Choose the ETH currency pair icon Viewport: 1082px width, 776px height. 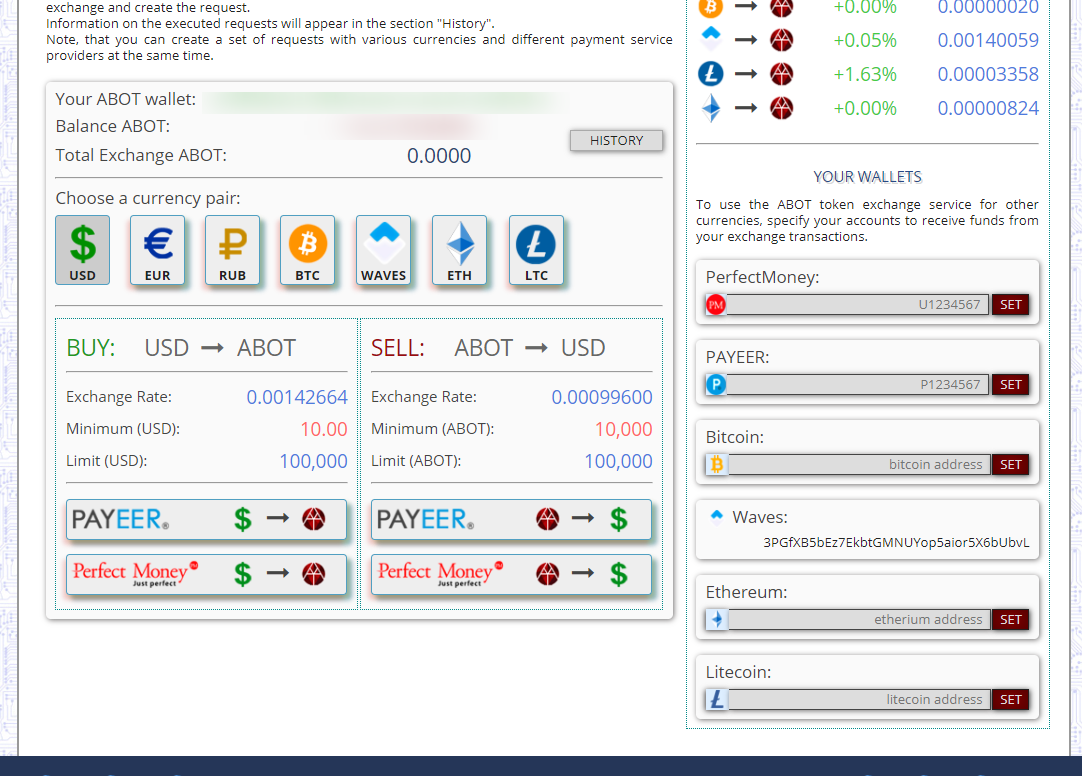460,250
